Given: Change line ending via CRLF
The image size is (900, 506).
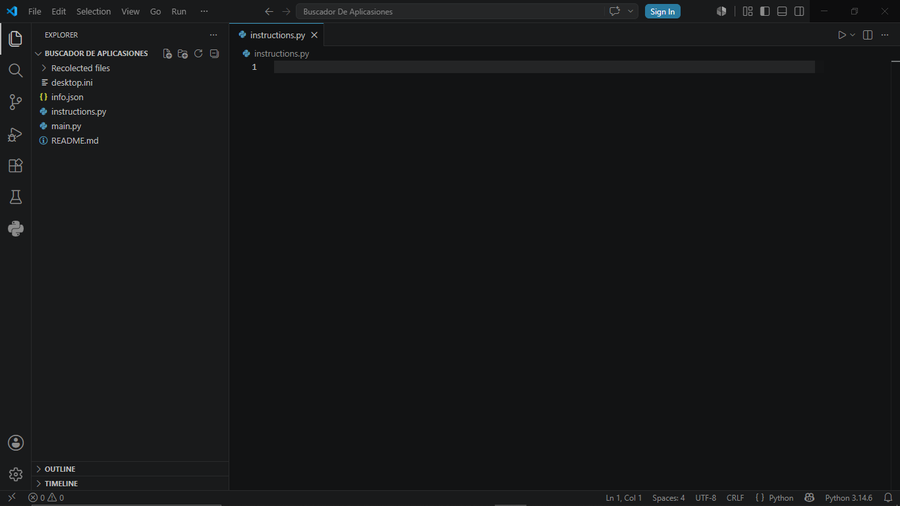Looking at the screenshot, I should [x=735, y=497].
